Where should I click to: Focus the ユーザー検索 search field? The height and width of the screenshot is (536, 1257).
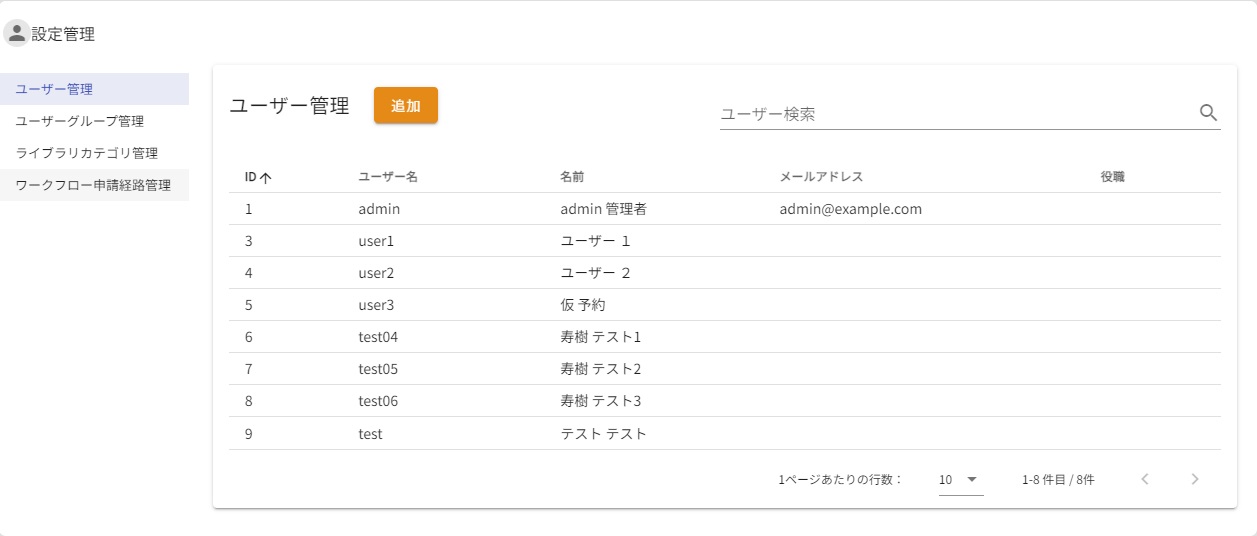click(x=955, y=114)
